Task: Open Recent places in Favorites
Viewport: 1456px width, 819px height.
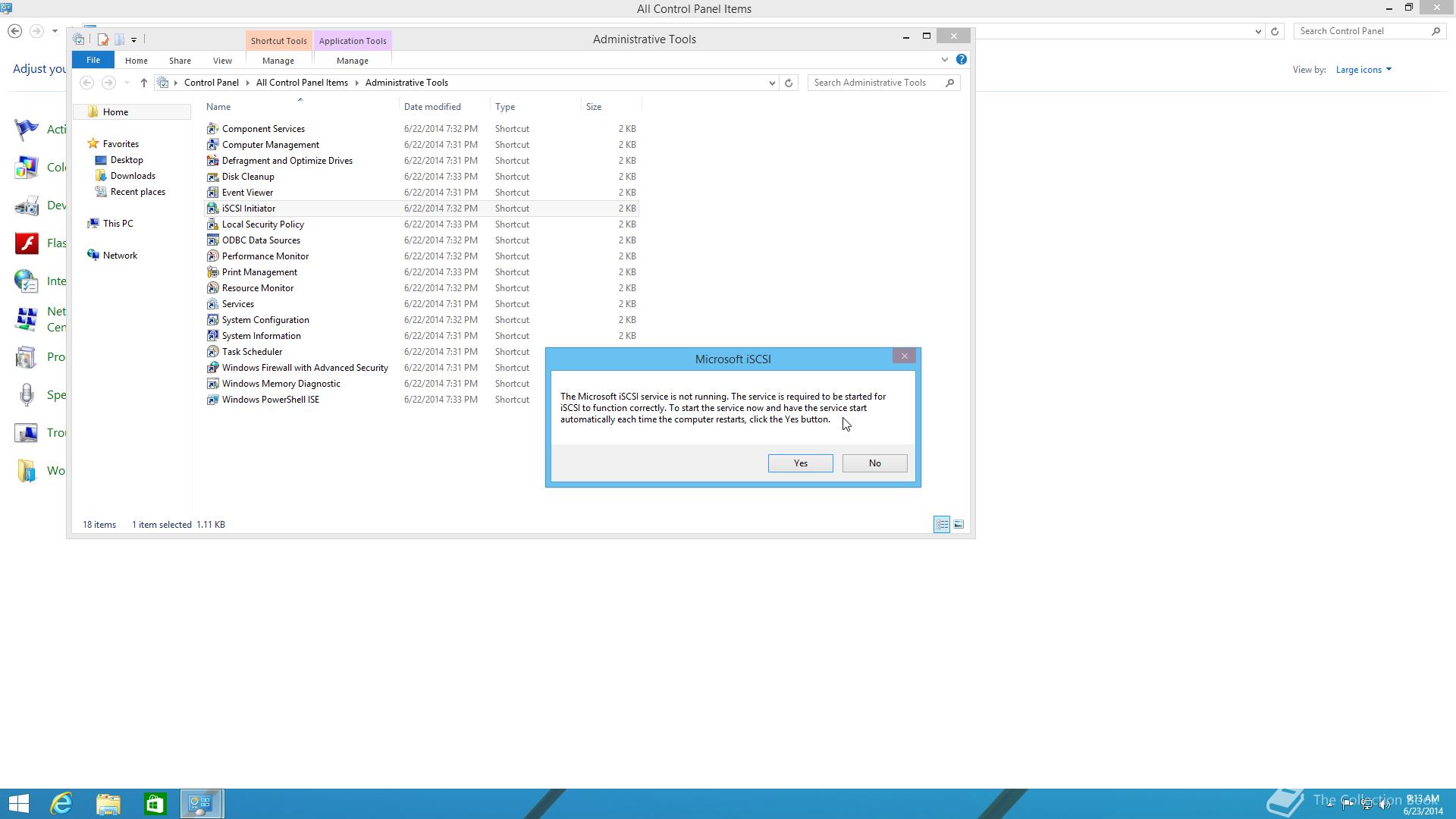Action: [x=137, y=192]
